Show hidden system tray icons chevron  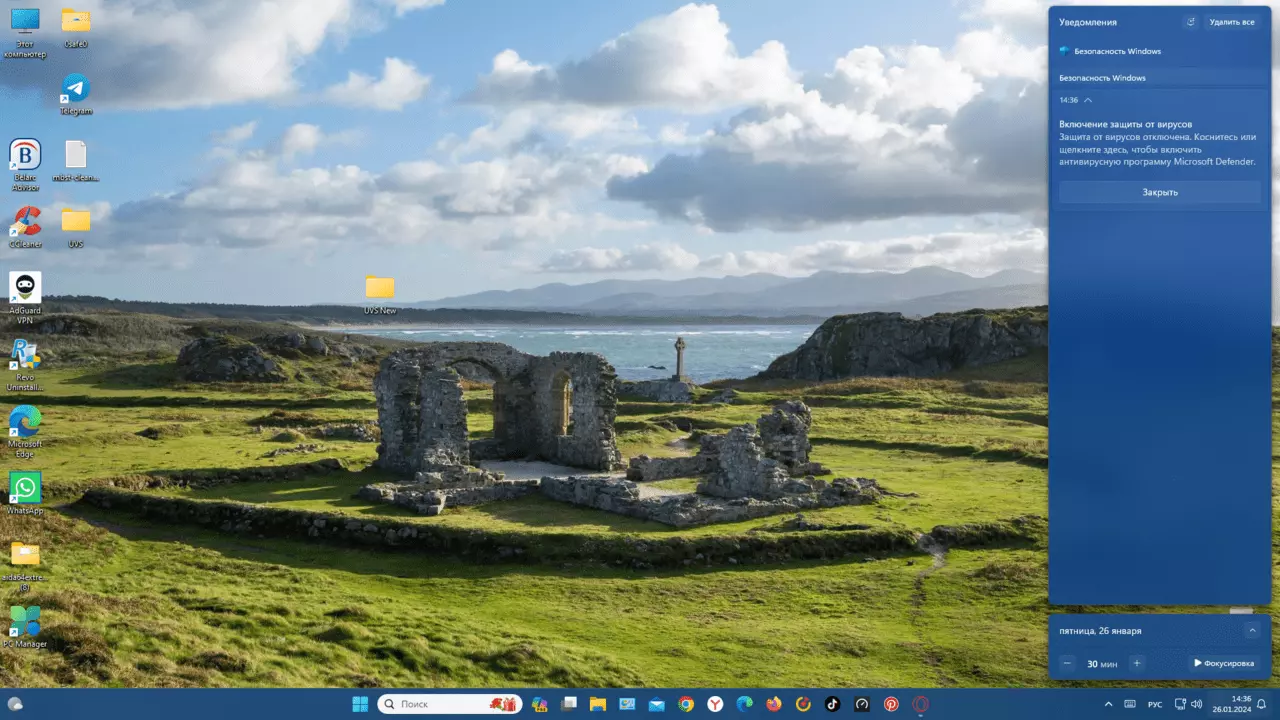point(1111,704)
